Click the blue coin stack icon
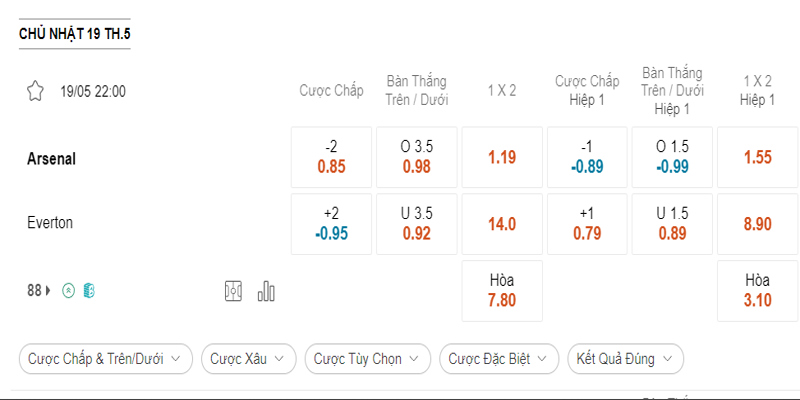 point(89,291)
